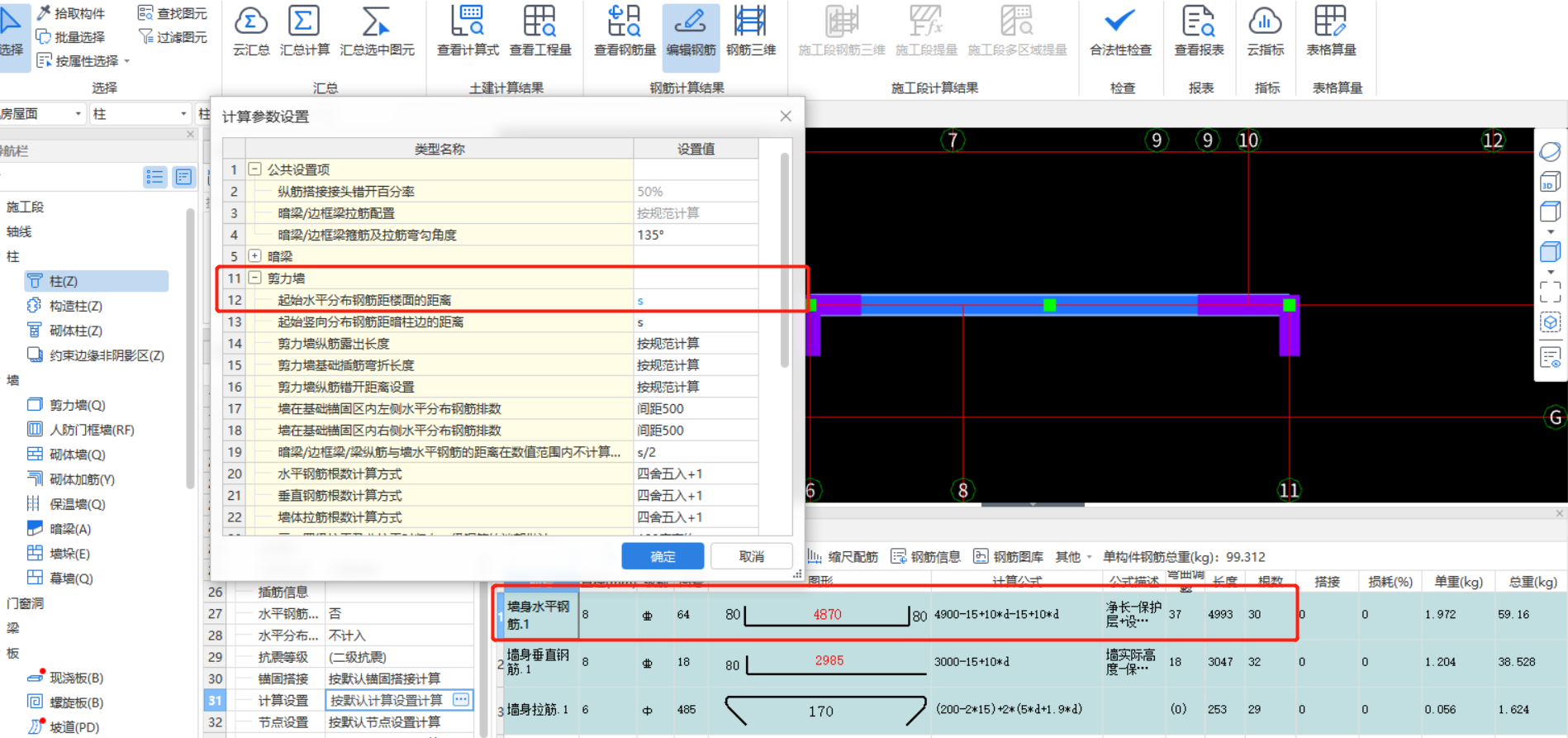The height and width of the screenshot is (738, 1568).
Task: Click 查找图元 tool
Action: point(172,13)
